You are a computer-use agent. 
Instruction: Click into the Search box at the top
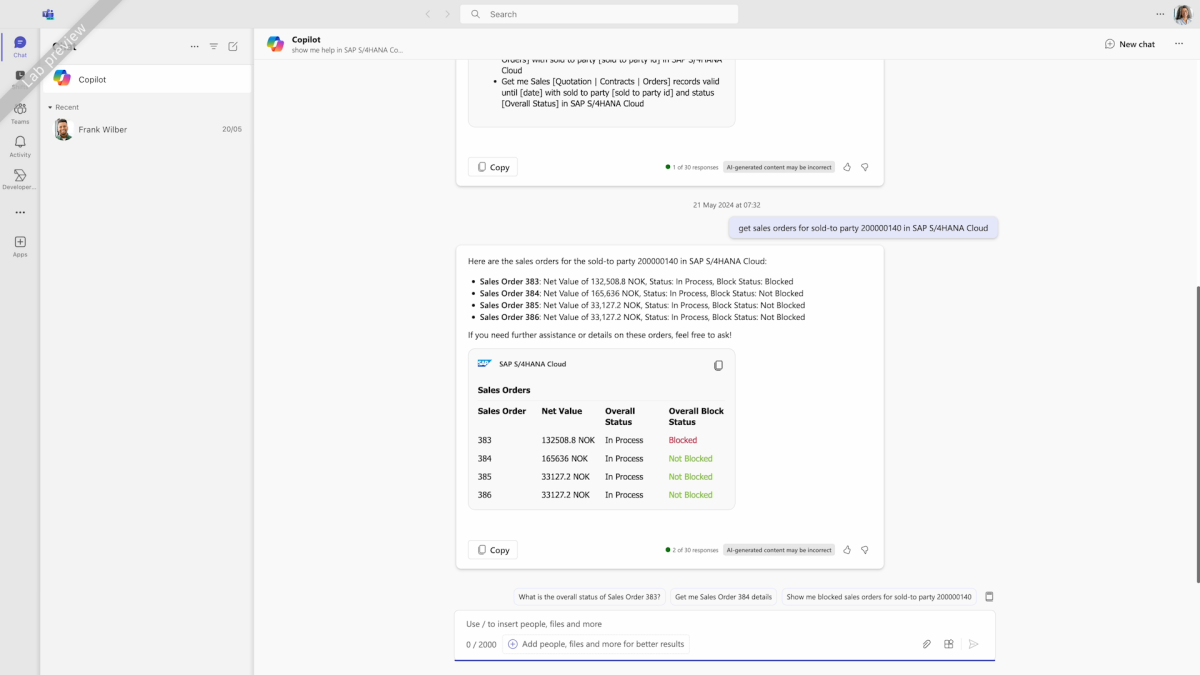coord(599,14)
